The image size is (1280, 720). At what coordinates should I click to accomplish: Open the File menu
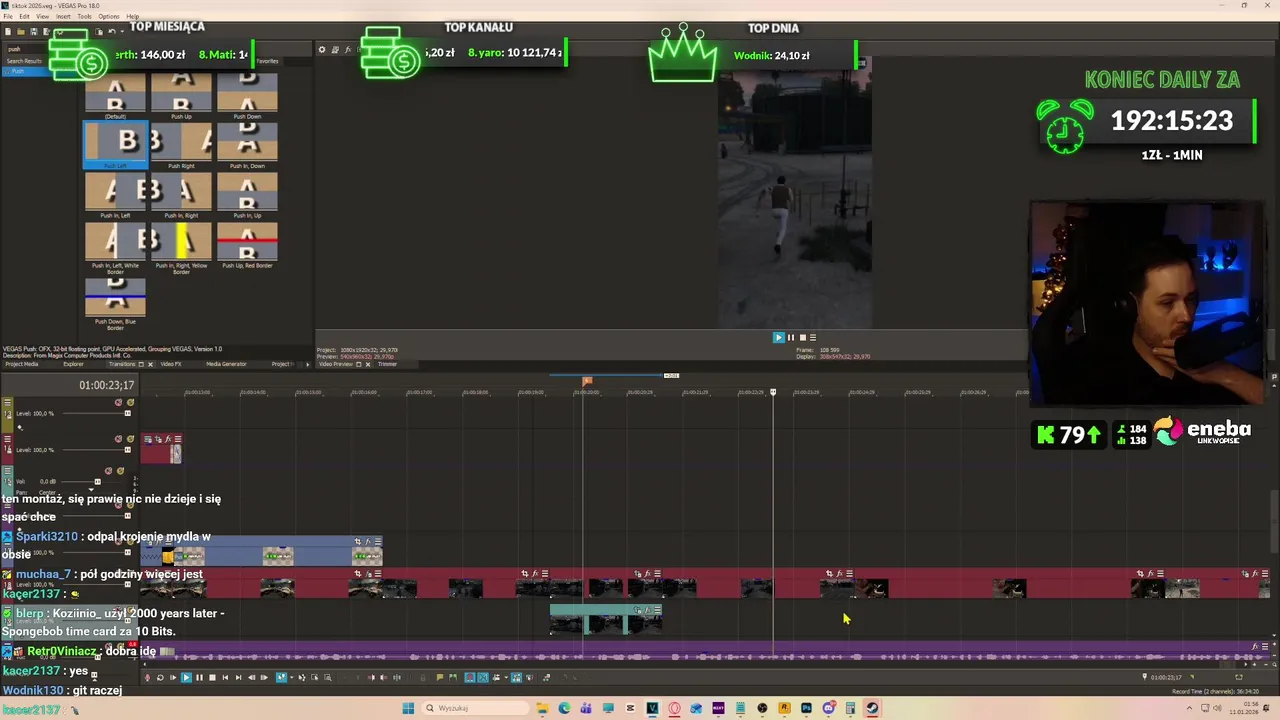click(x=8, y=17)
